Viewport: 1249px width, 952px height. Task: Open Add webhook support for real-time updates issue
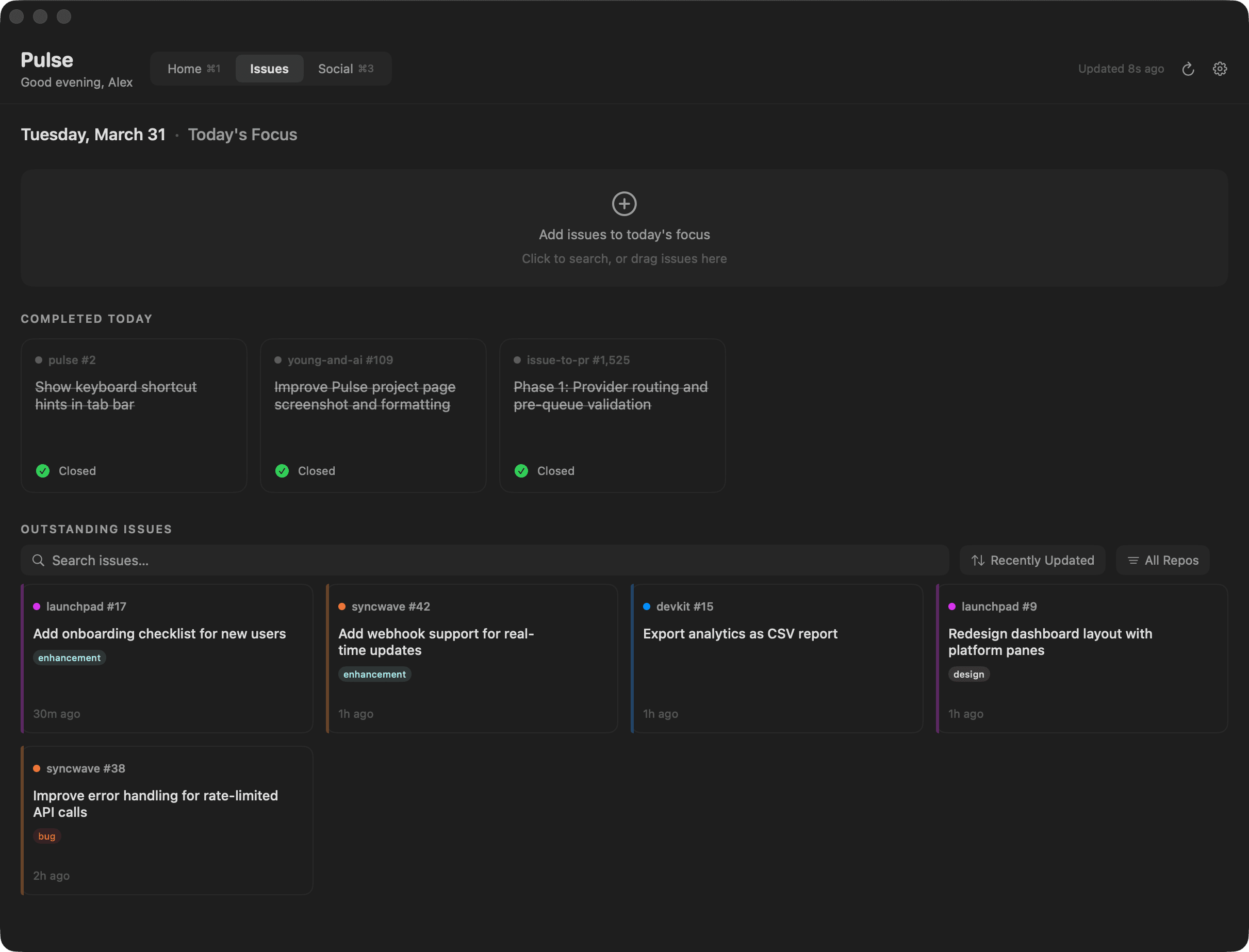[x=471, y=659]
